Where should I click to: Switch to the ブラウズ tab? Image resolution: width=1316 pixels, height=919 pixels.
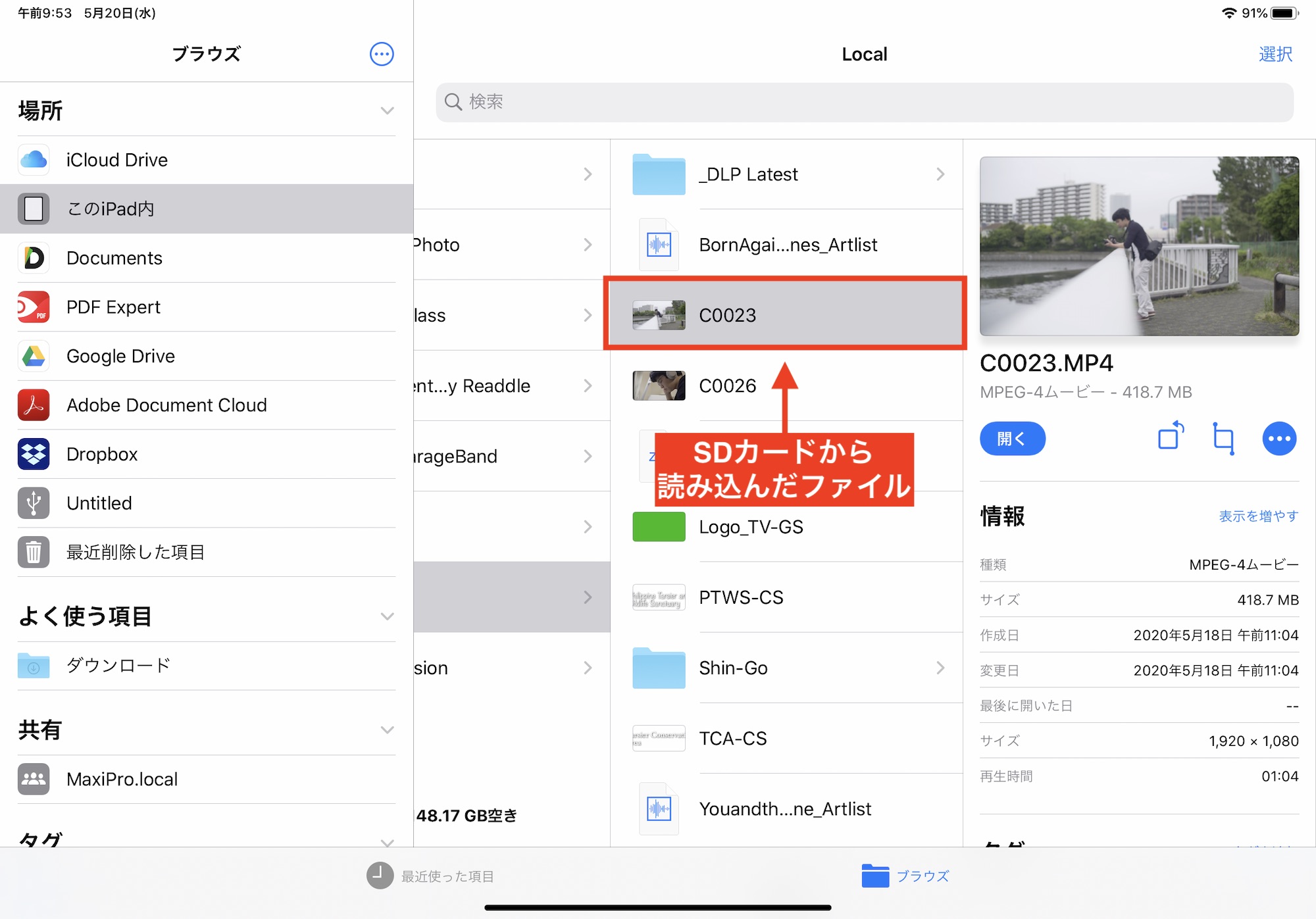[x=905, y=876]
